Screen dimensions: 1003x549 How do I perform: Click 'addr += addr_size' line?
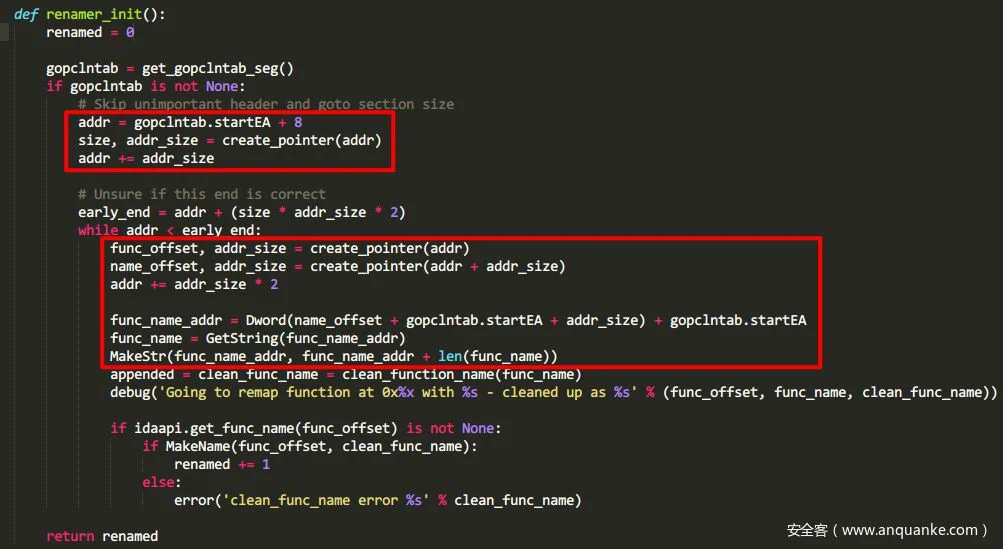coord(146,158)
